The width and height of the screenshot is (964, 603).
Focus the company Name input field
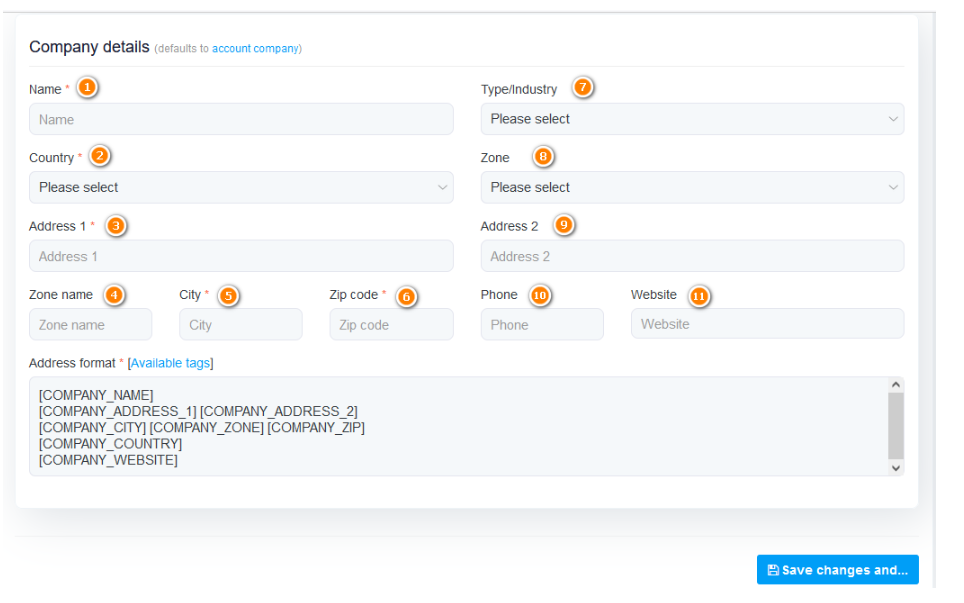[x=241, y=119]
